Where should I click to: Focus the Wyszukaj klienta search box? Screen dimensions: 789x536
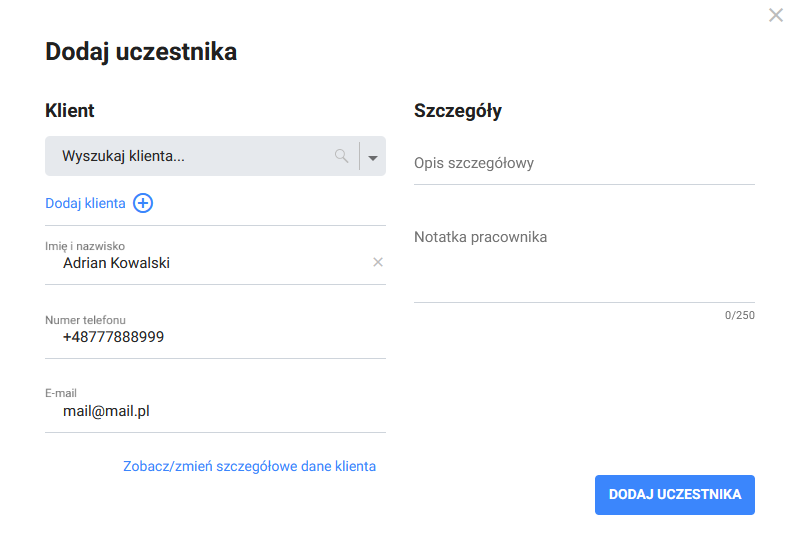[190, 156]
